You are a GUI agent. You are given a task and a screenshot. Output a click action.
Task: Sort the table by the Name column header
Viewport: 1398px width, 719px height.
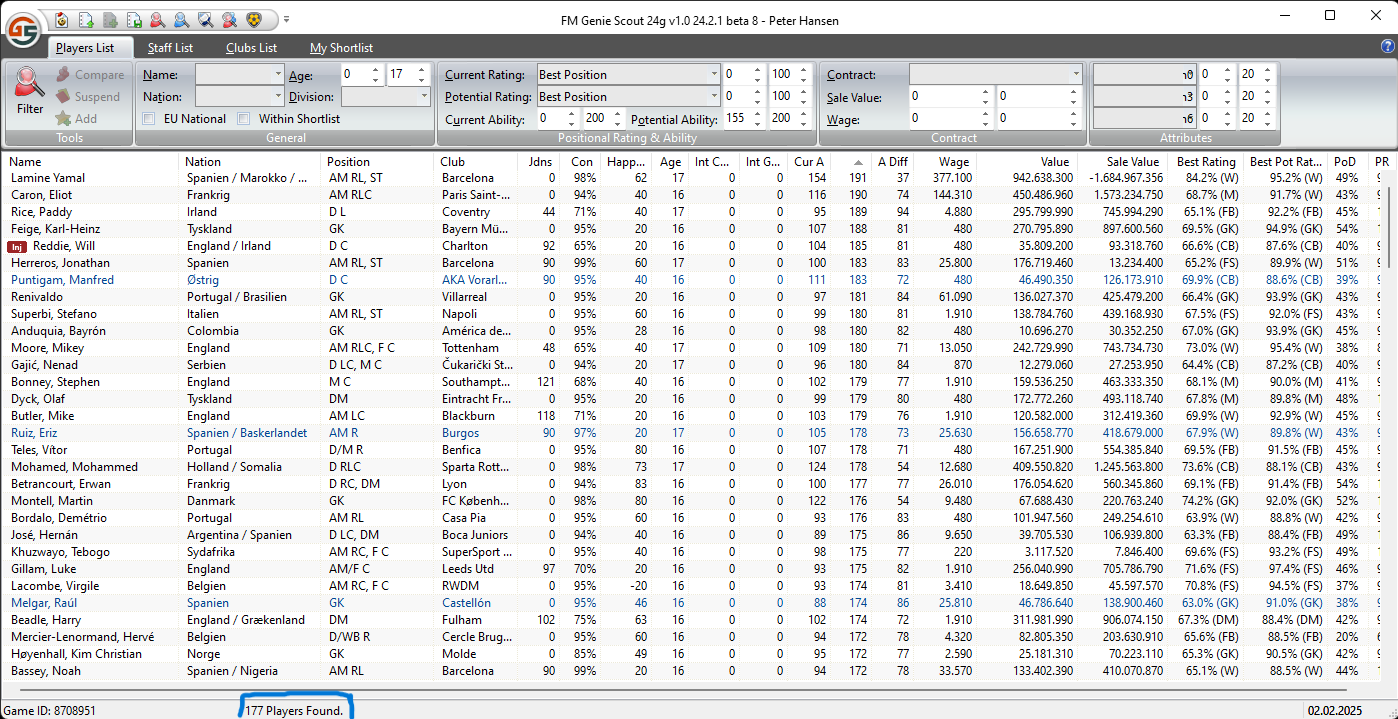pyautogui.click(x=93, y=161)
